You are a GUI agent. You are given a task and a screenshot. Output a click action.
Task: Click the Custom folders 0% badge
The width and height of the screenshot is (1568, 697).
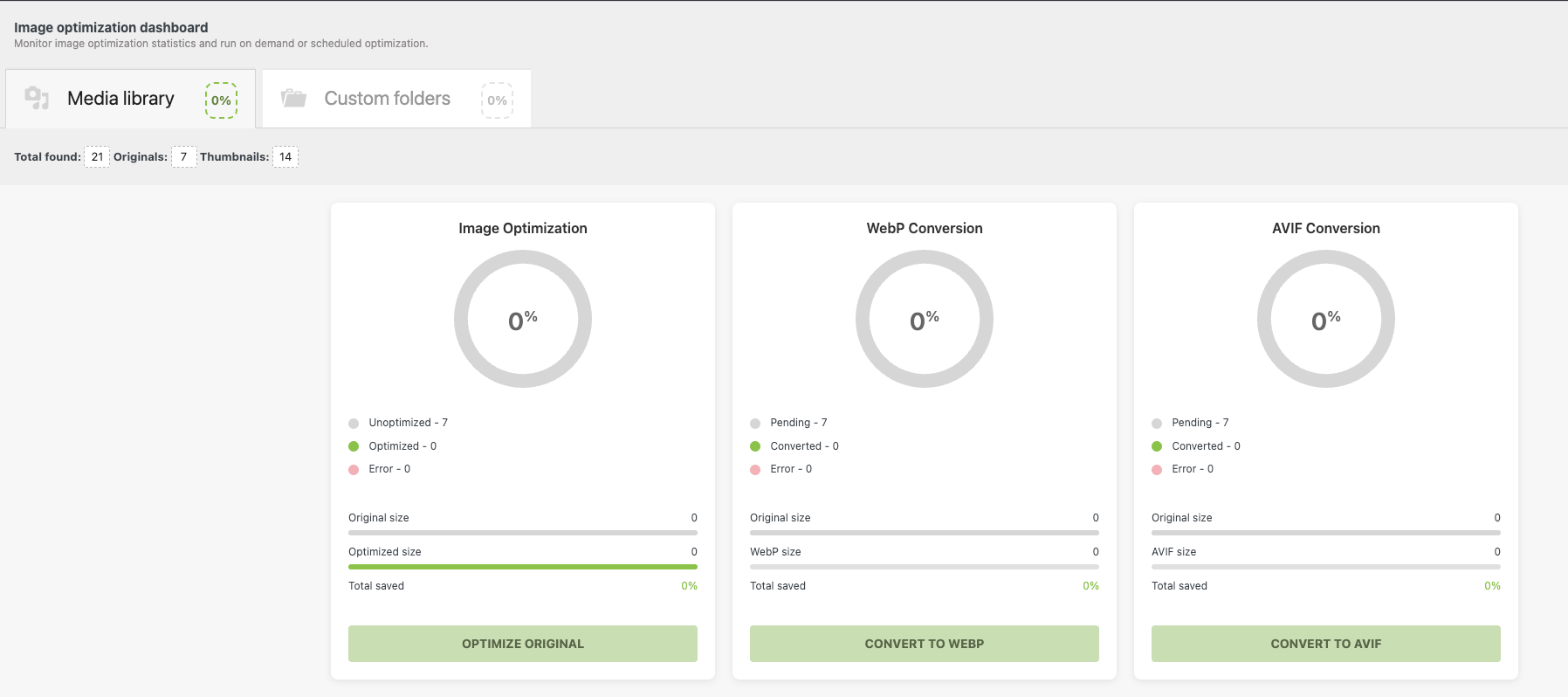497,100
